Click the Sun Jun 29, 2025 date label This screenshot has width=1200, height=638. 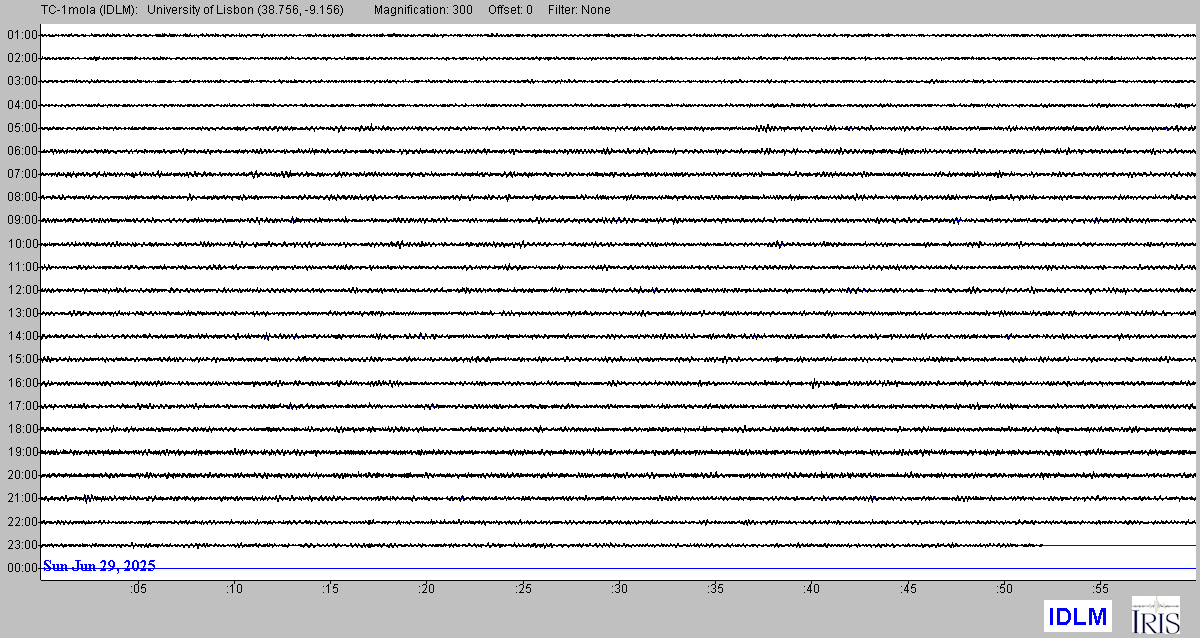[x=99, y=566]
